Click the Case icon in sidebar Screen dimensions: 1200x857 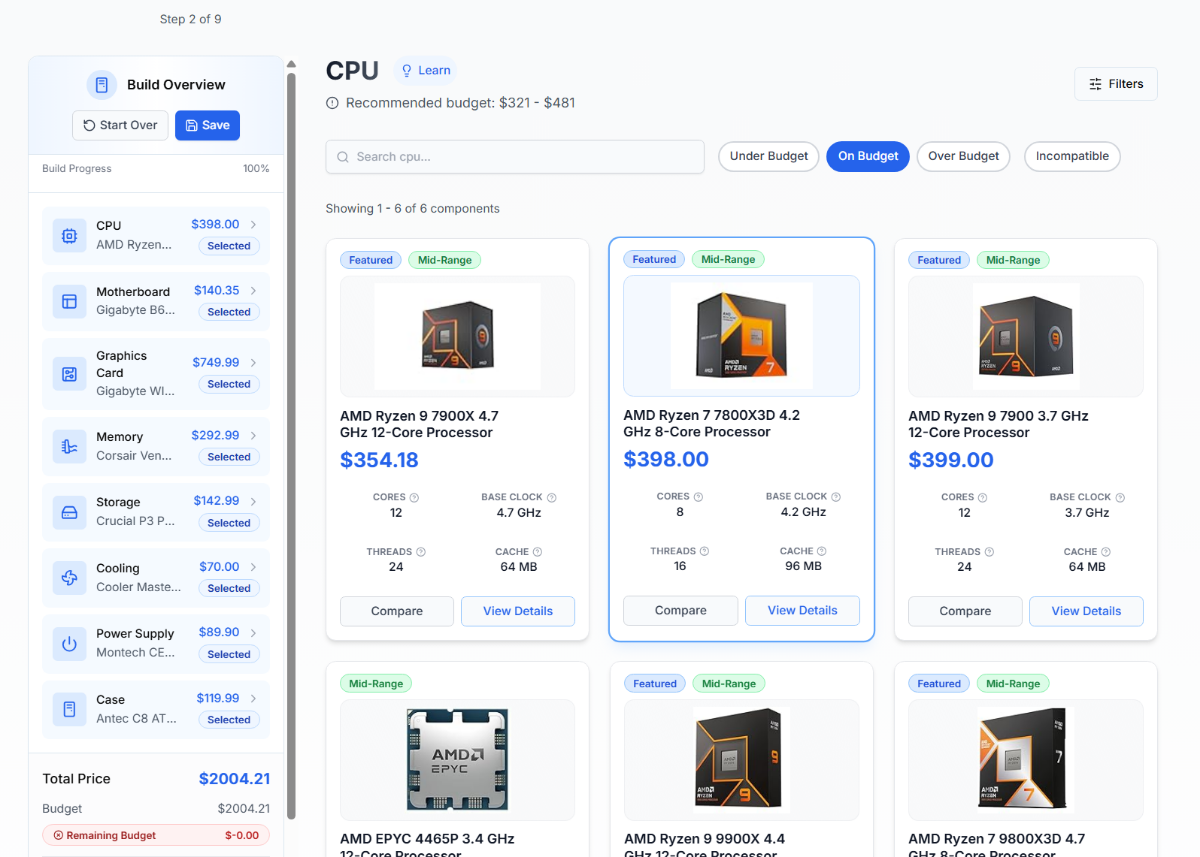pos(69,709)
